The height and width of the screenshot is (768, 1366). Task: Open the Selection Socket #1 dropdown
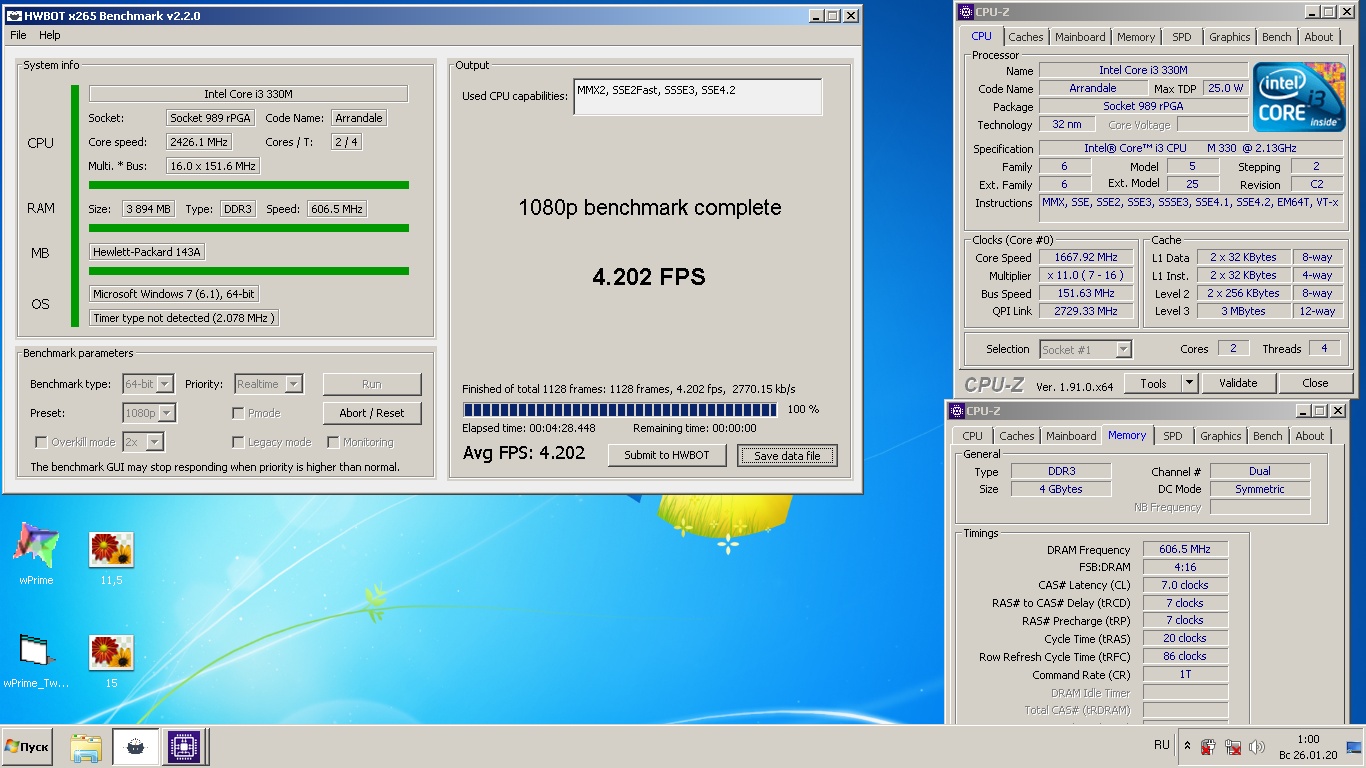pyautogui.click(x=1085, y=349)
